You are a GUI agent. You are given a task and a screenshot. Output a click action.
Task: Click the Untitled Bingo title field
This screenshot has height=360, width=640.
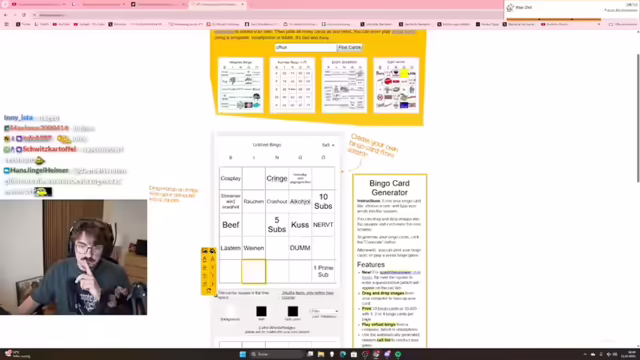point(267,145)
